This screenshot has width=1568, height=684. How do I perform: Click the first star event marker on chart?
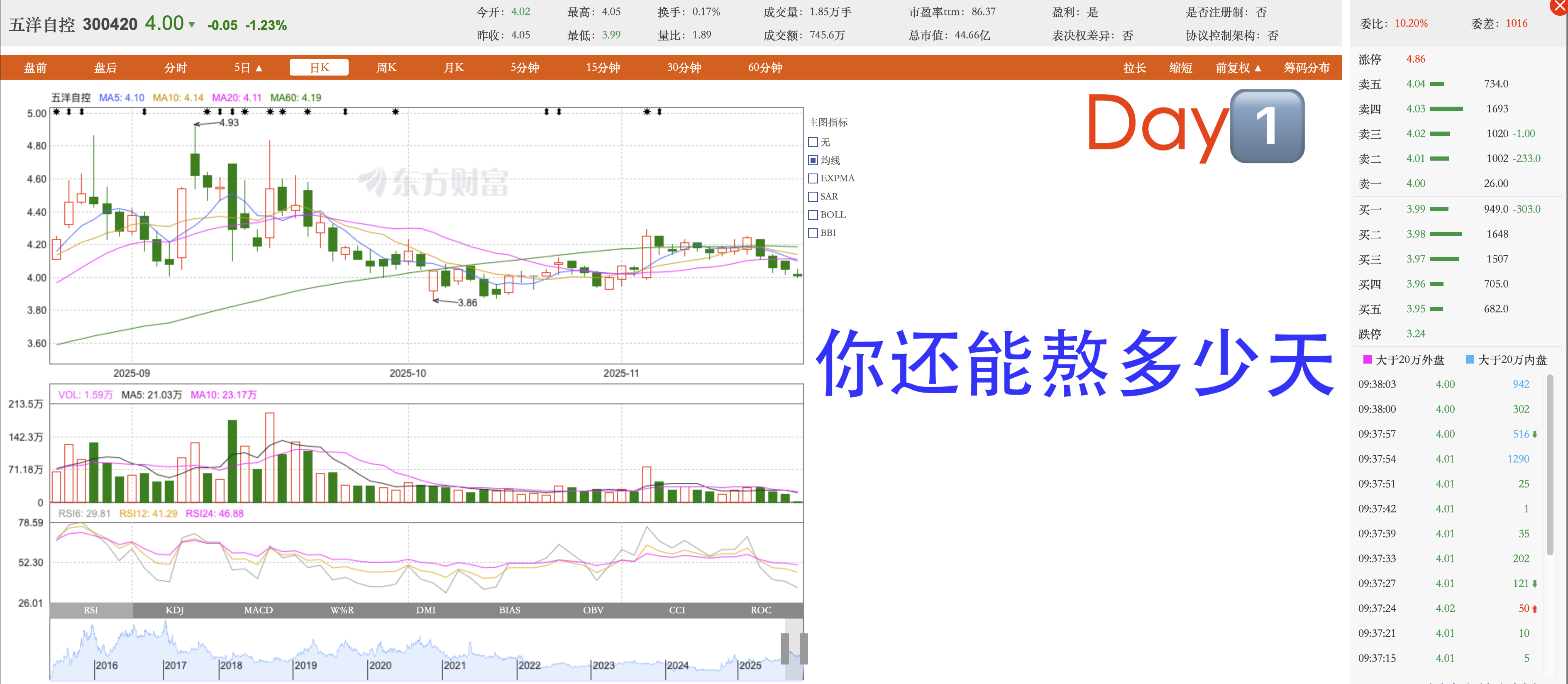point(56,112)
